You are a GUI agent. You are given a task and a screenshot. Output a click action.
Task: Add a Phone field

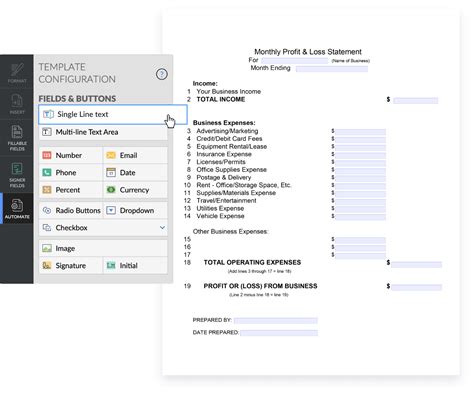[x=70, y=173]
